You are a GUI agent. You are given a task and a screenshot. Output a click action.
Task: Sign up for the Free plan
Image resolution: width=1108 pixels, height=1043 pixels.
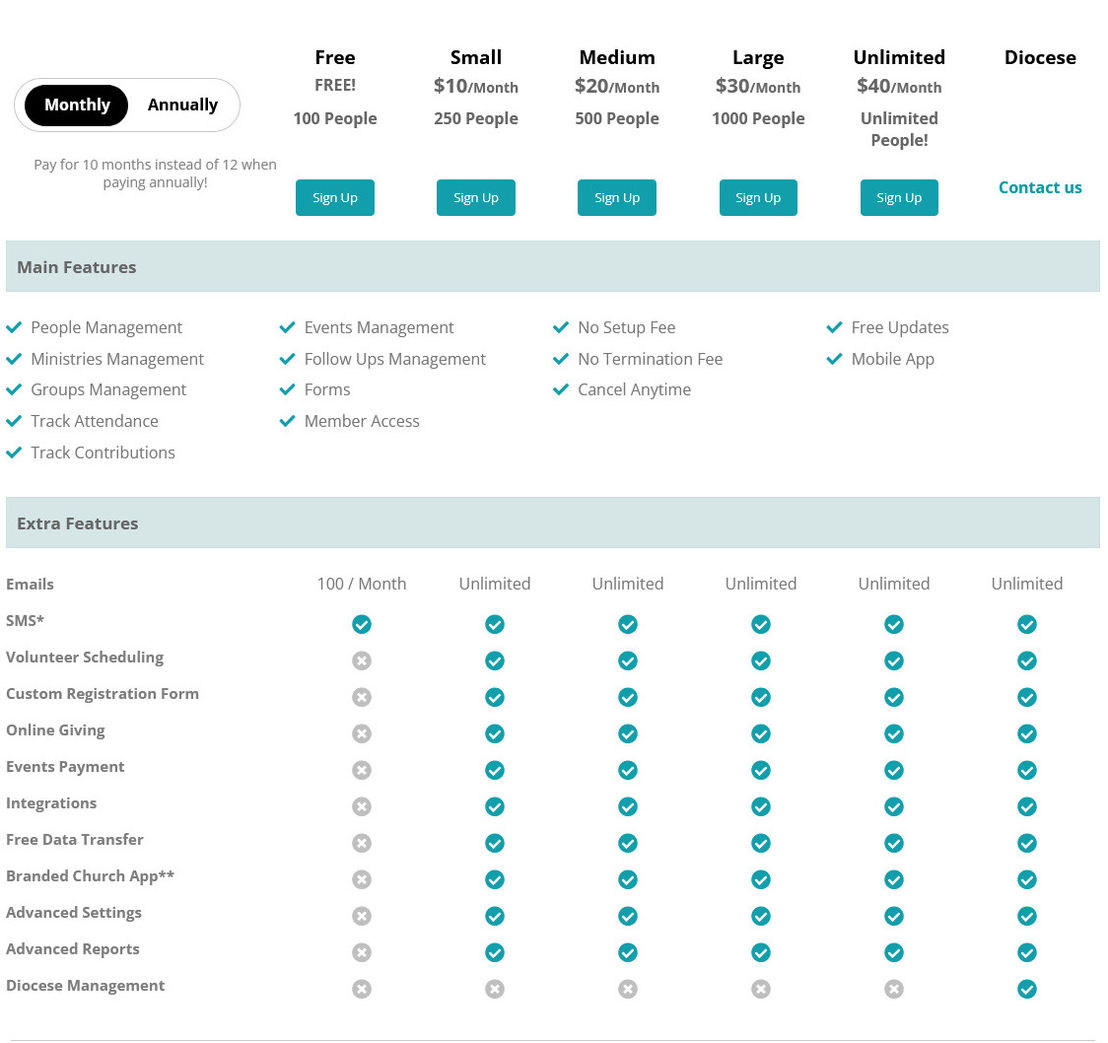tap(335, 198)
